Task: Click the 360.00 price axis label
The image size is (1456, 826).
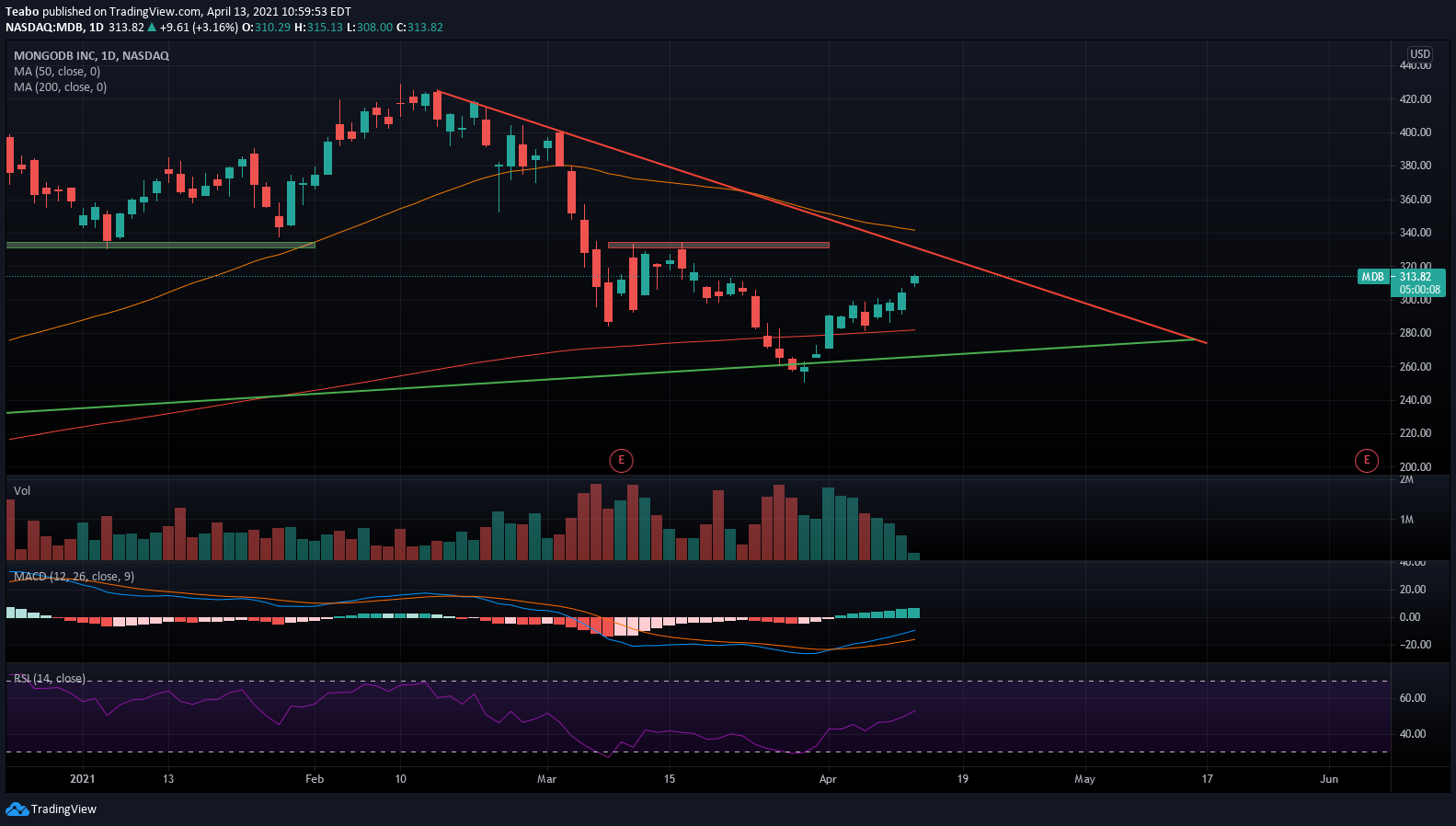Action: 1416,200
